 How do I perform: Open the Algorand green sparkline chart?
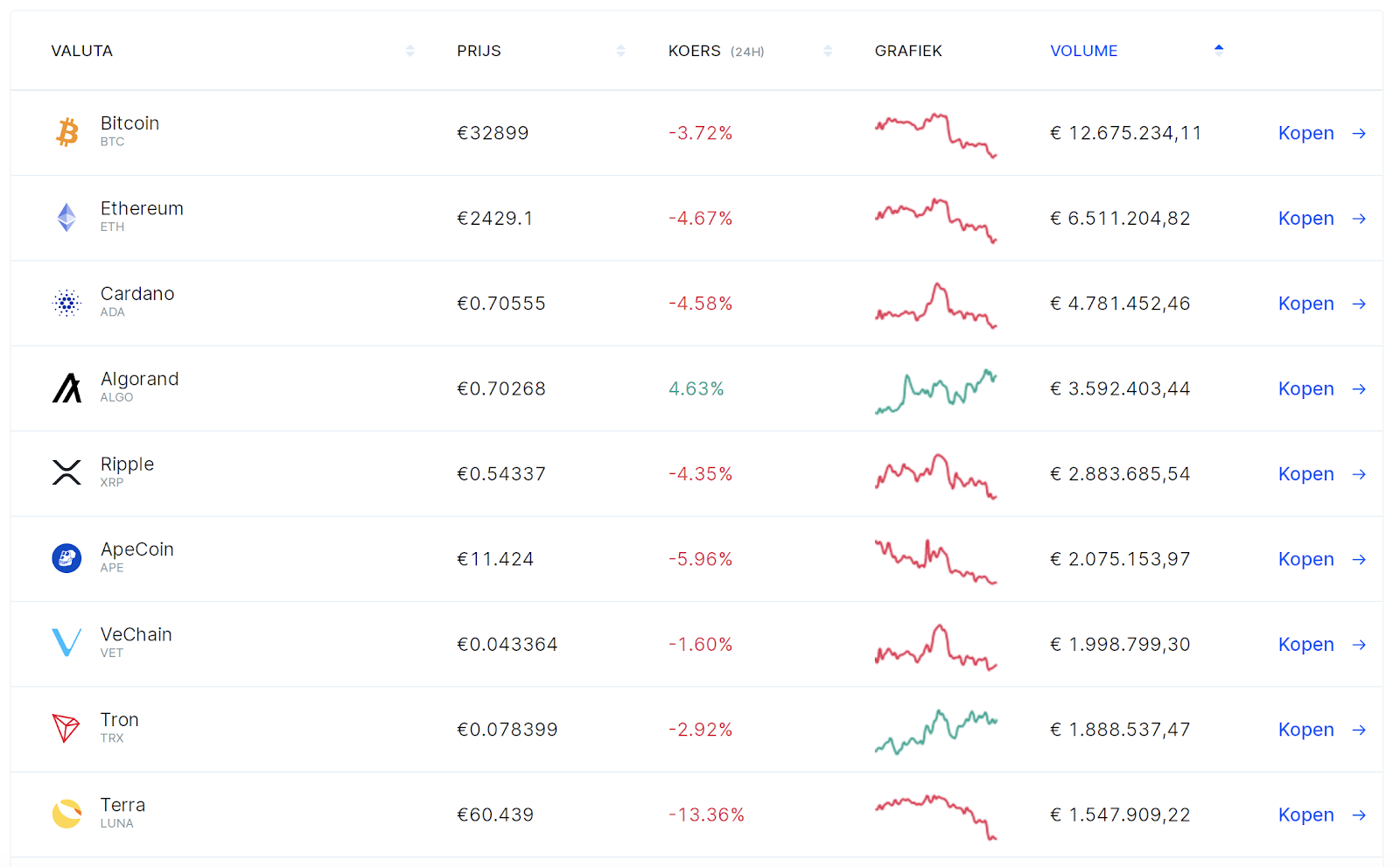(x=935, y=390)
